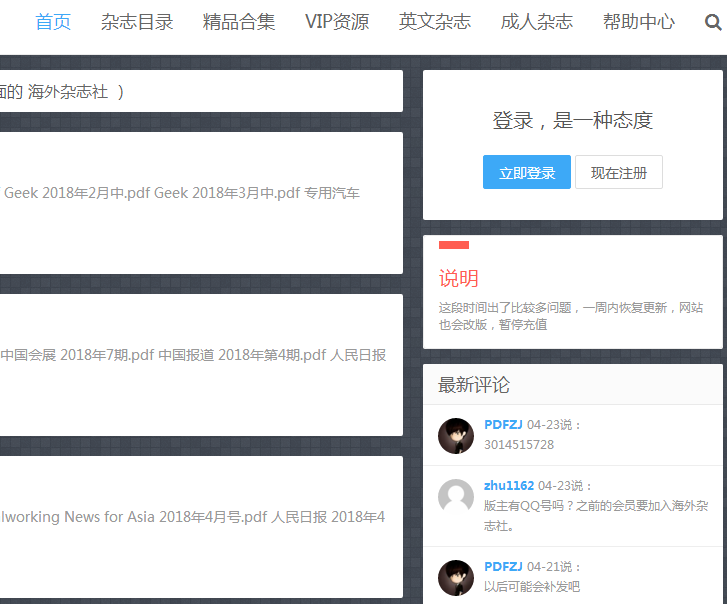Open PDFZJ username link dated 04-21
This screenshot has height=604, width=727.
tap(503, 566)
